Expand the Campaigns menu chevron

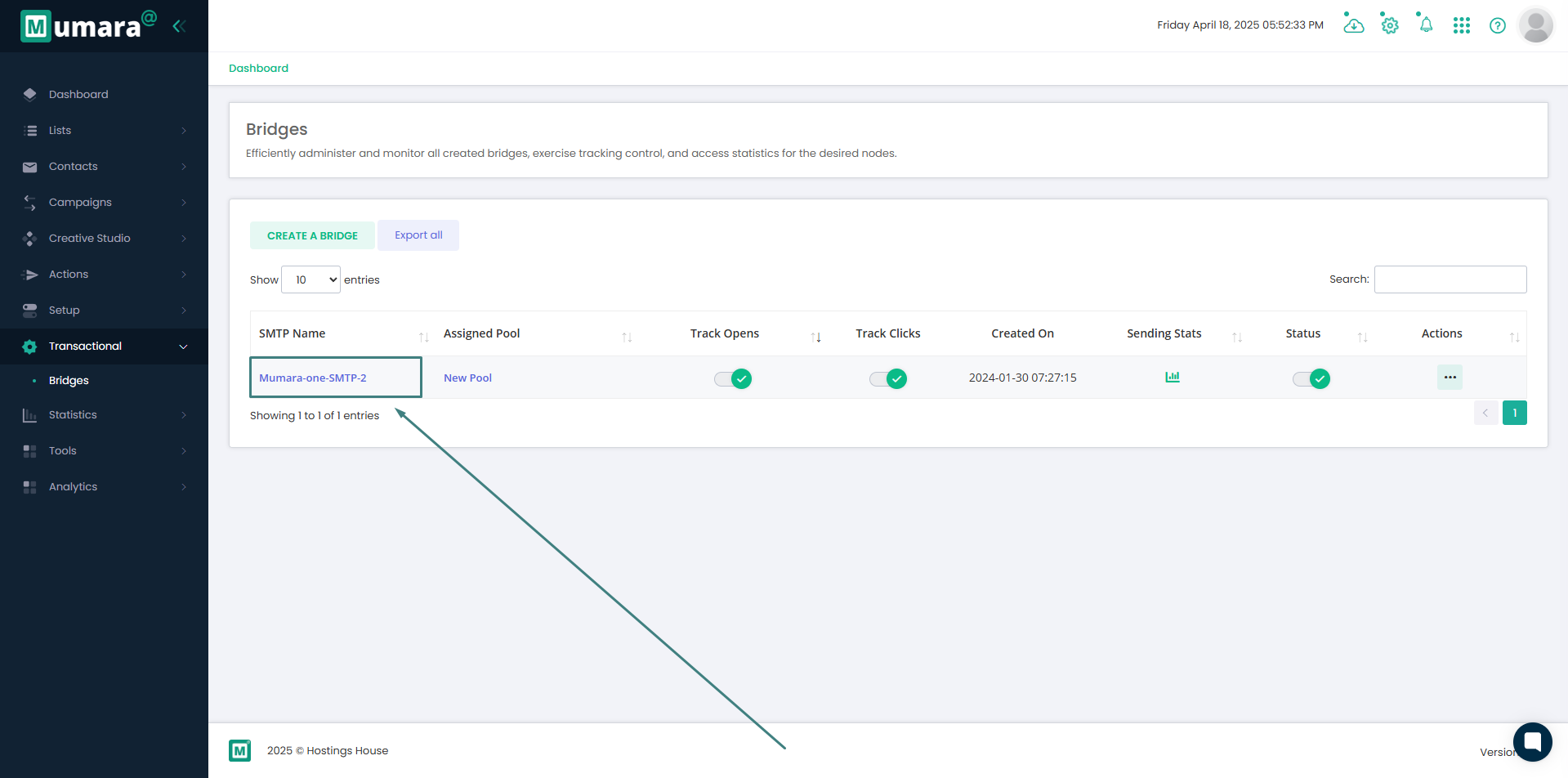click(x=184, y=203)
